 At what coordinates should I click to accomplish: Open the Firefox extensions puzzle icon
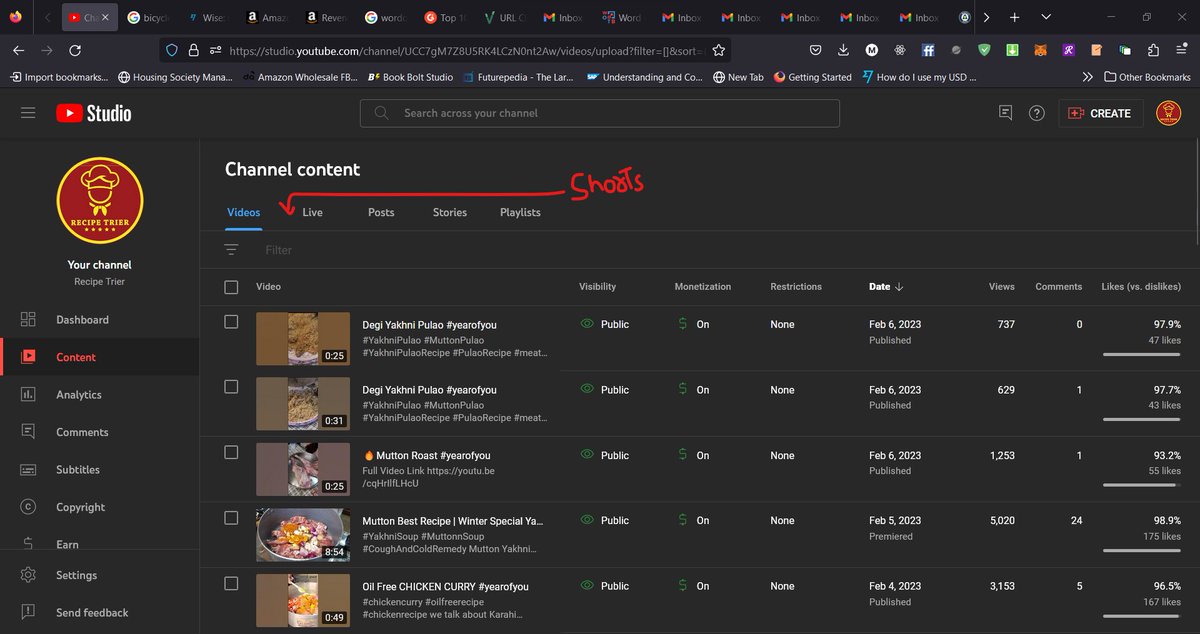(1154, 50)
